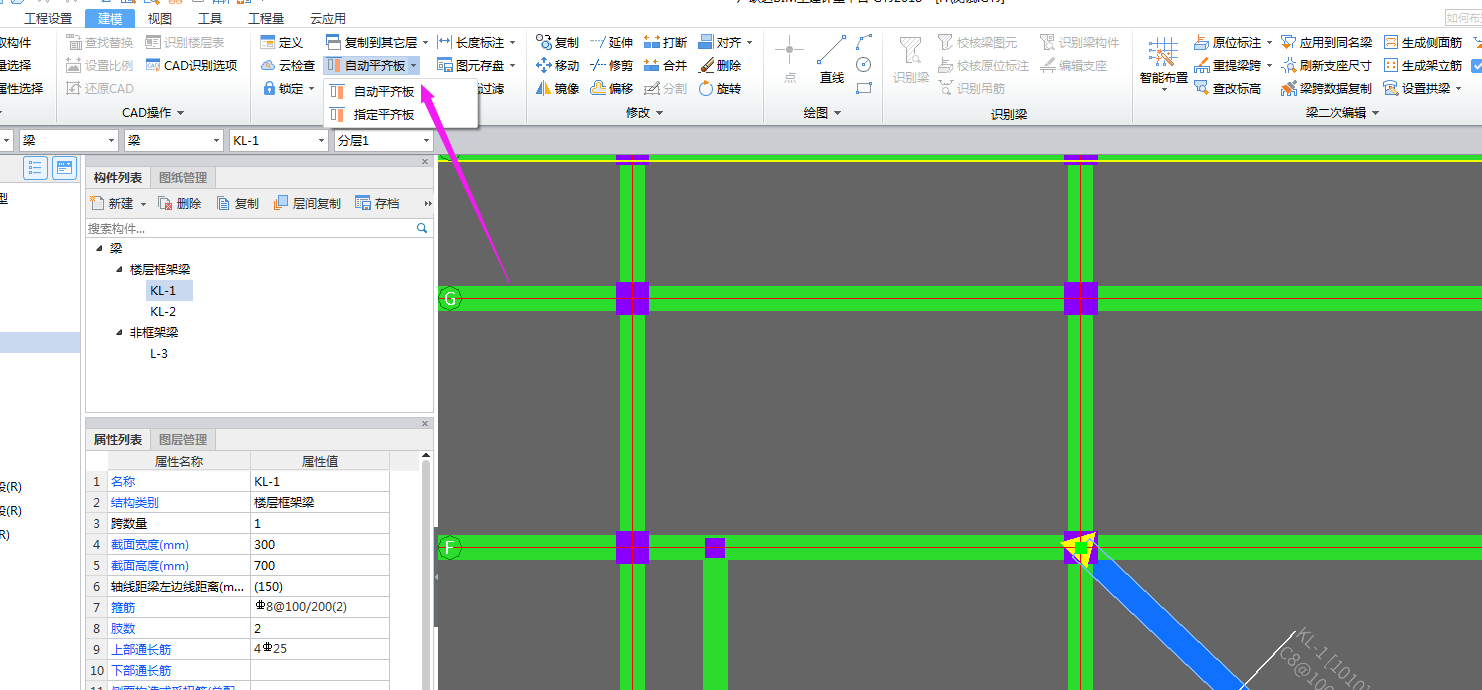Switch navigation to list view icon
This screenshot has height=690, width=1482.
(x=35, y=167)
